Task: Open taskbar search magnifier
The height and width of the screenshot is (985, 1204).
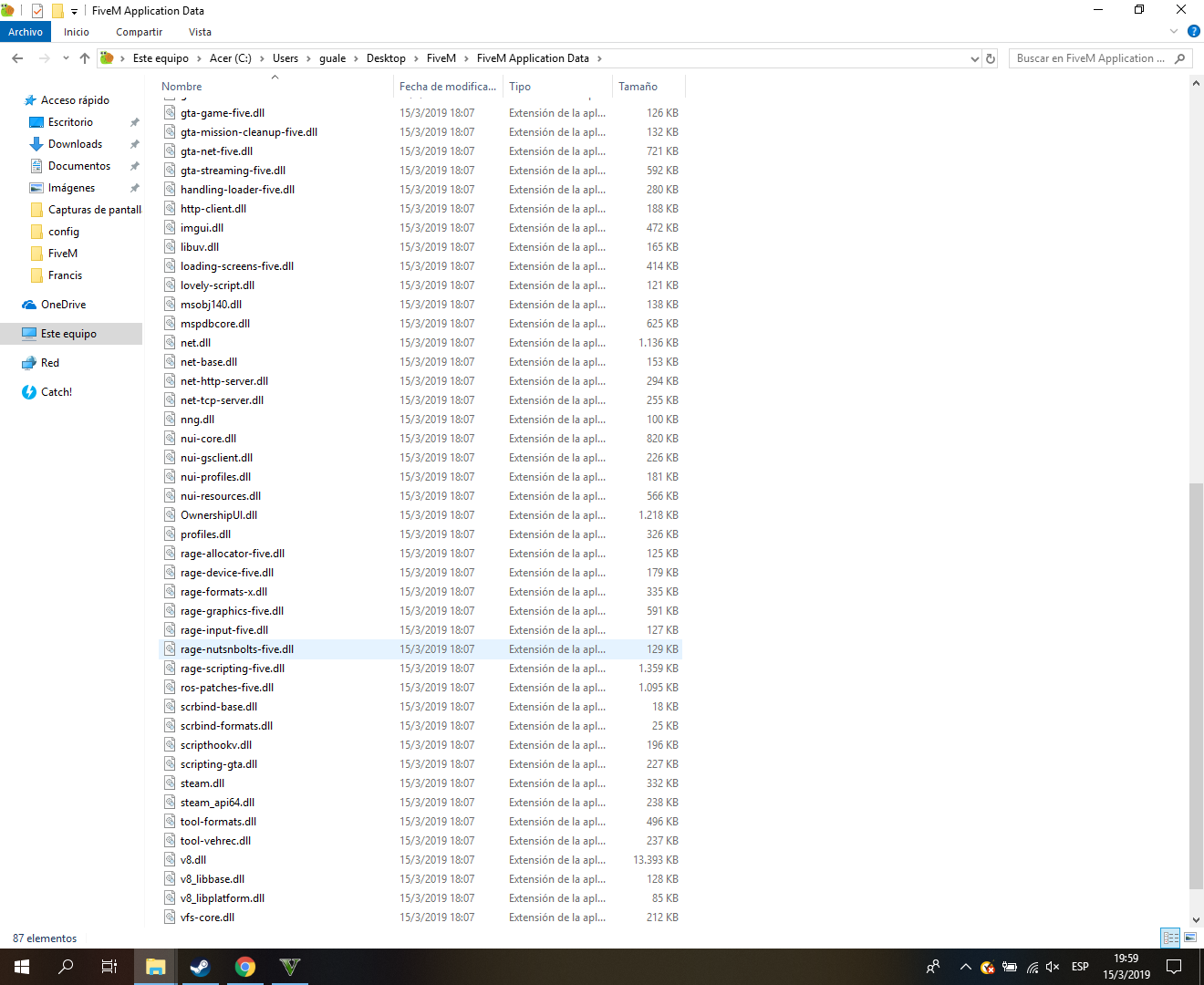Action: point(66,967)
